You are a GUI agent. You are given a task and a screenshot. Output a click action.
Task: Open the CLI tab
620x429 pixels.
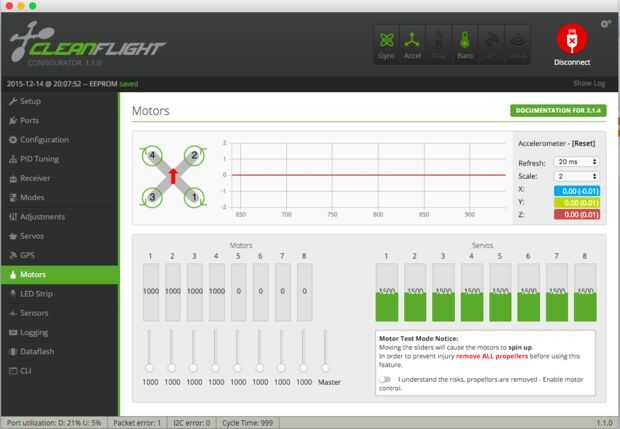(x=60, y=371)
